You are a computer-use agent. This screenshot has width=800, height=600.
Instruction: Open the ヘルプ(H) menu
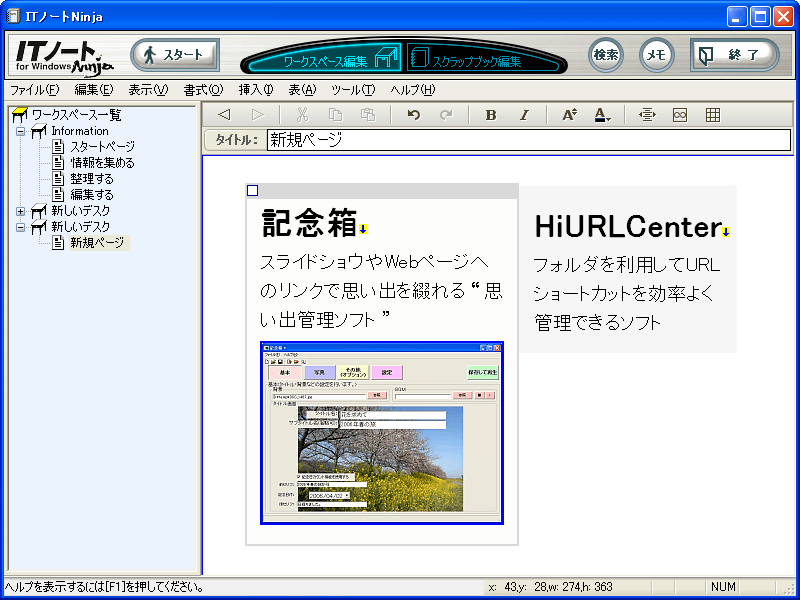pyautogui.click(x=412, y=90)
